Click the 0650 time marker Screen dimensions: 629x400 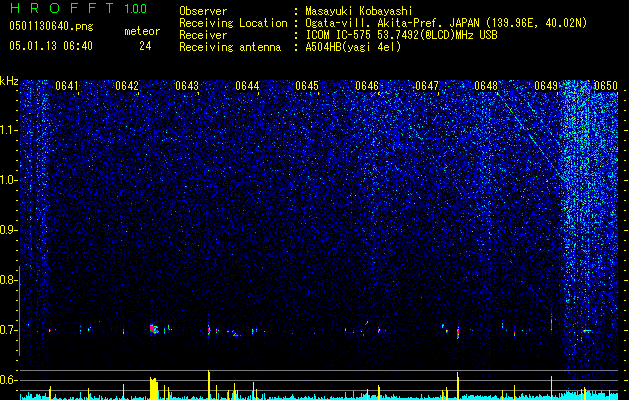[x=605, y=86]
